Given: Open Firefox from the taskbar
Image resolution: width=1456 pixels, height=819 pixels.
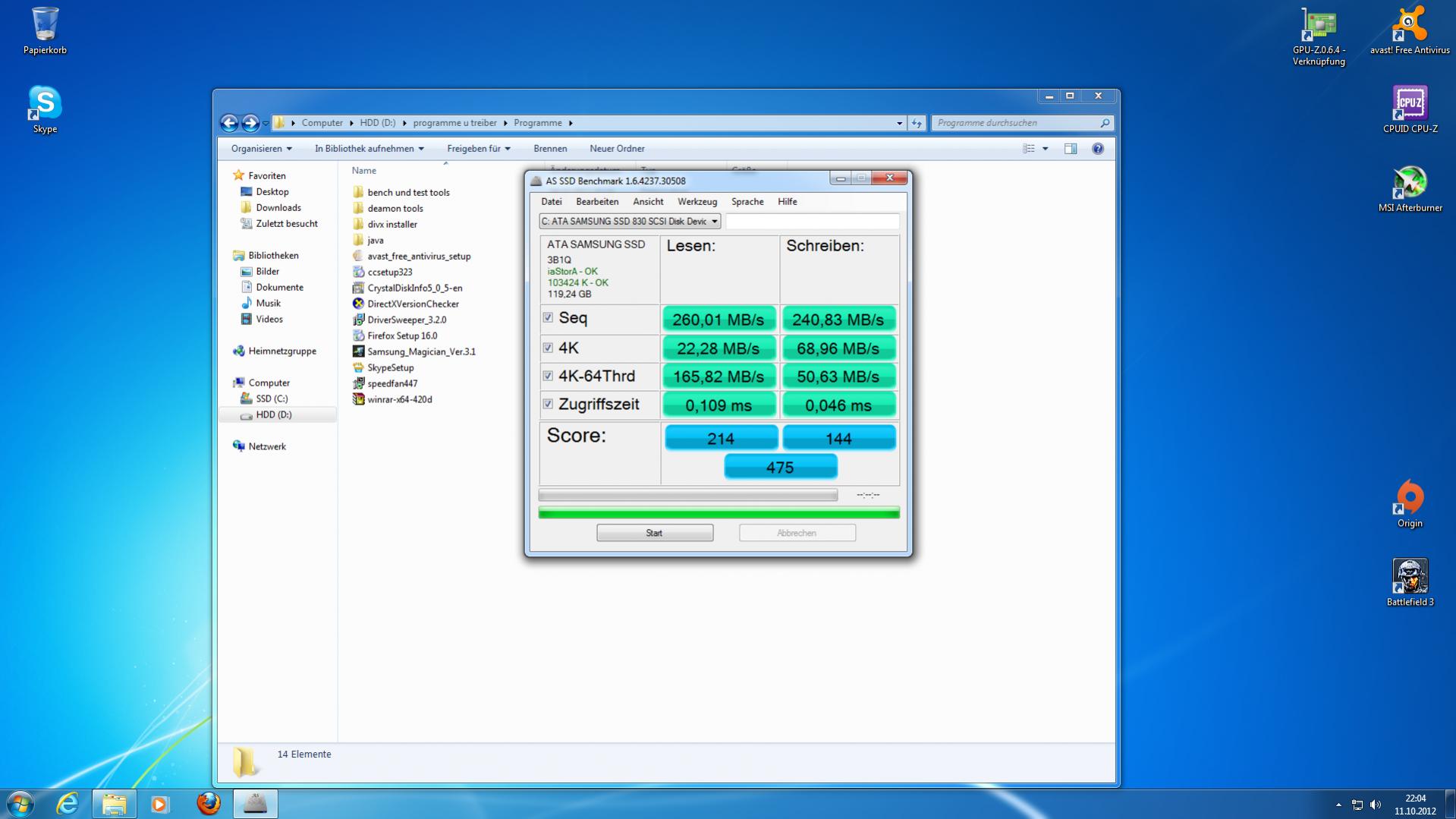Looking at the screenshot, I should [x=208, y=804].
